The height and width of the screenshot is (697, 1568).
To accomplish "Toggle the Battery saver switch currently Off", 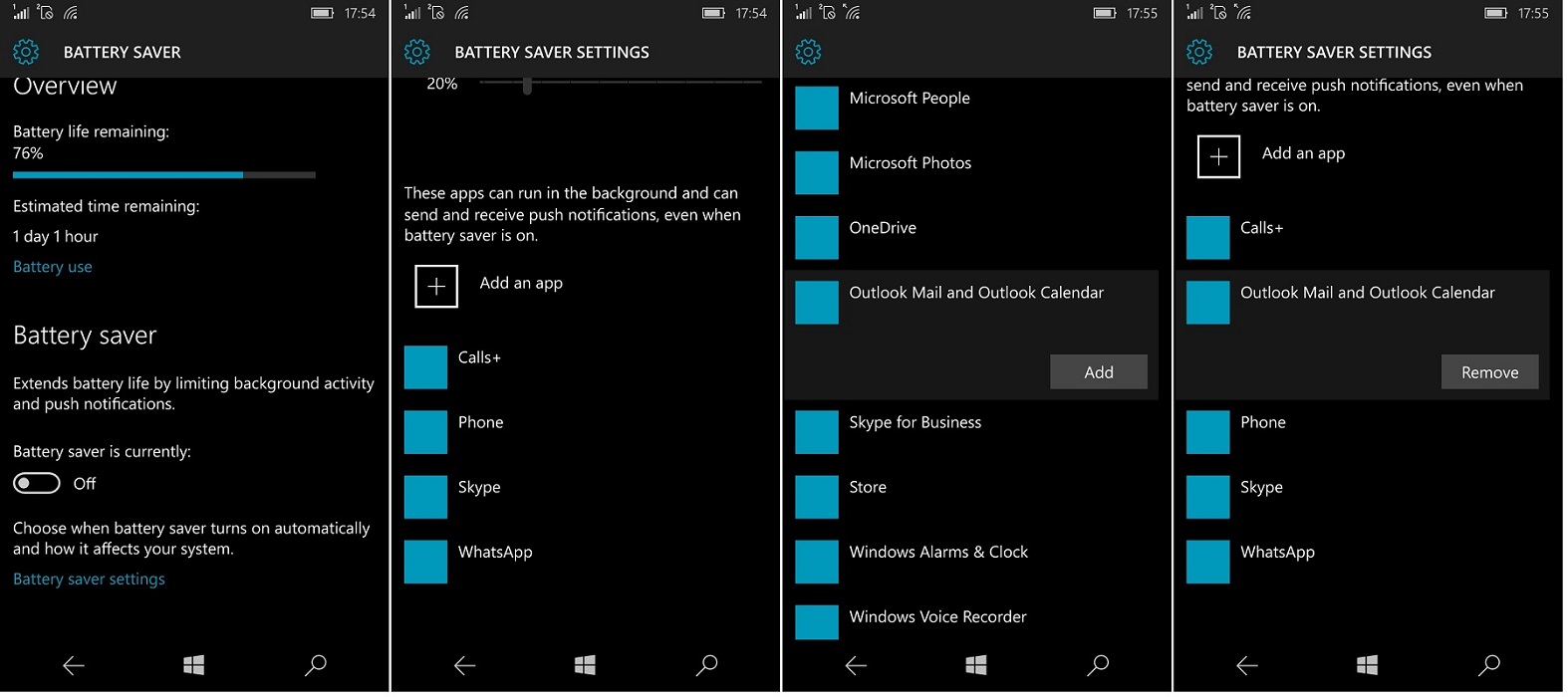I will click(37, 483).
